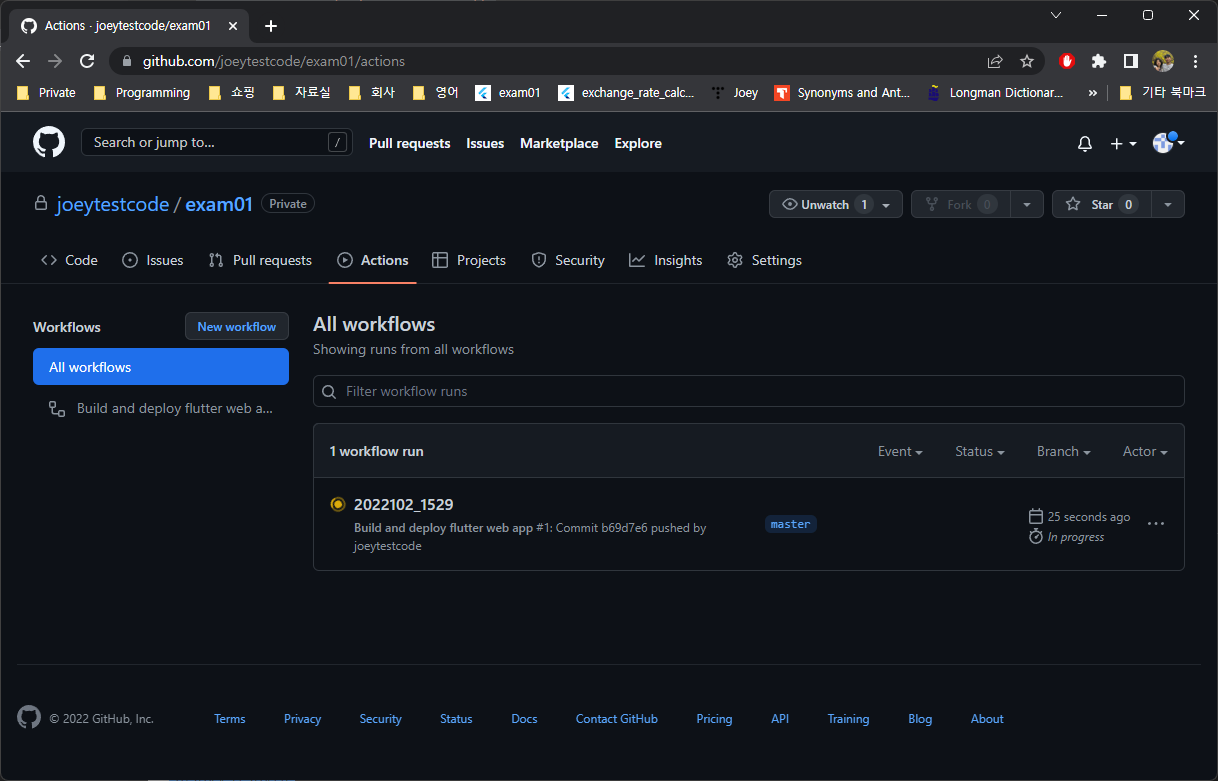Open Explore in the top navigation

[x=638, y=143]
